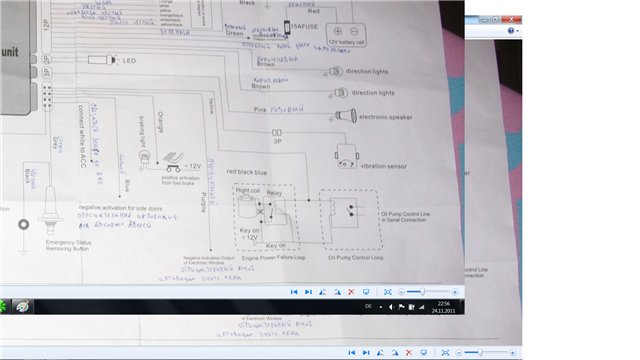Click the outer viewer zoom slider handle
The width and height of the screenshot is (640, 360).
click(480, 352)
